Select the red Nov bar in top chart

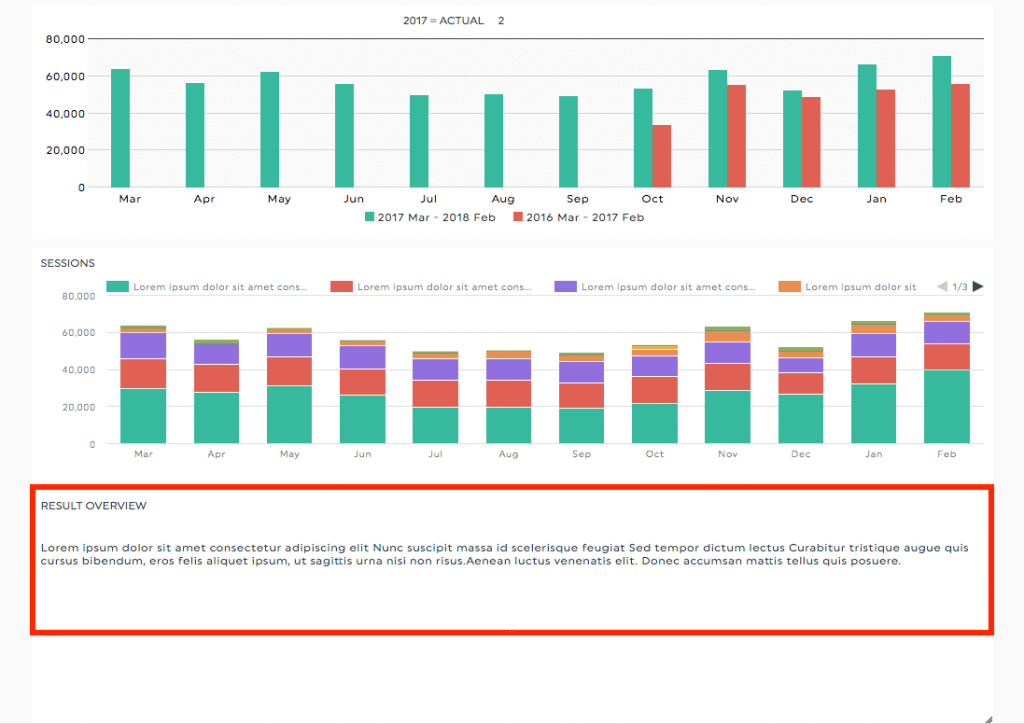[736, 136]
